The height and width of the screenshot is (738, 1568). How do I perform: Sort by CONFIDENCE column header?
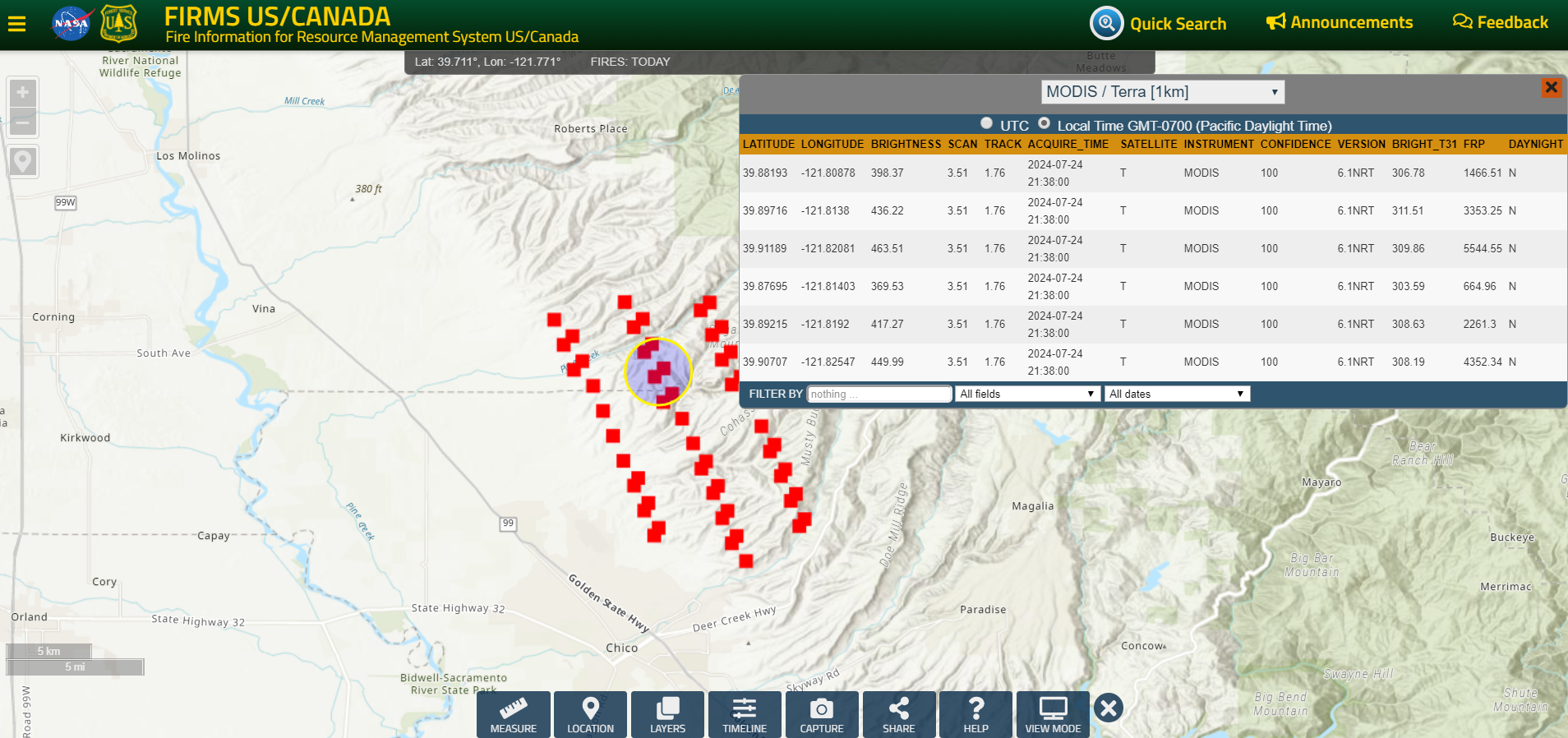1295,144
